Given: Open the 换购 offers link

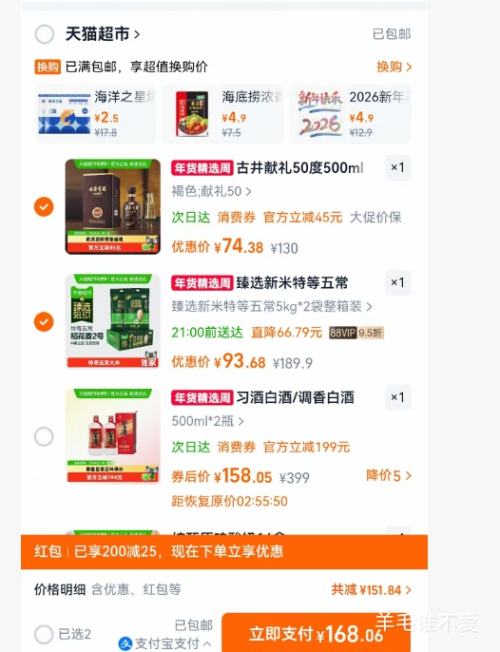Looking at the screenshot, I should 394,67.
